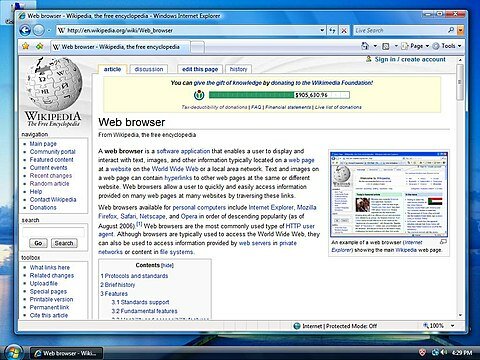Screen dimensions: 480x360
Task: Open the 3.1 Standards support entry
Action: click(140, 302)
